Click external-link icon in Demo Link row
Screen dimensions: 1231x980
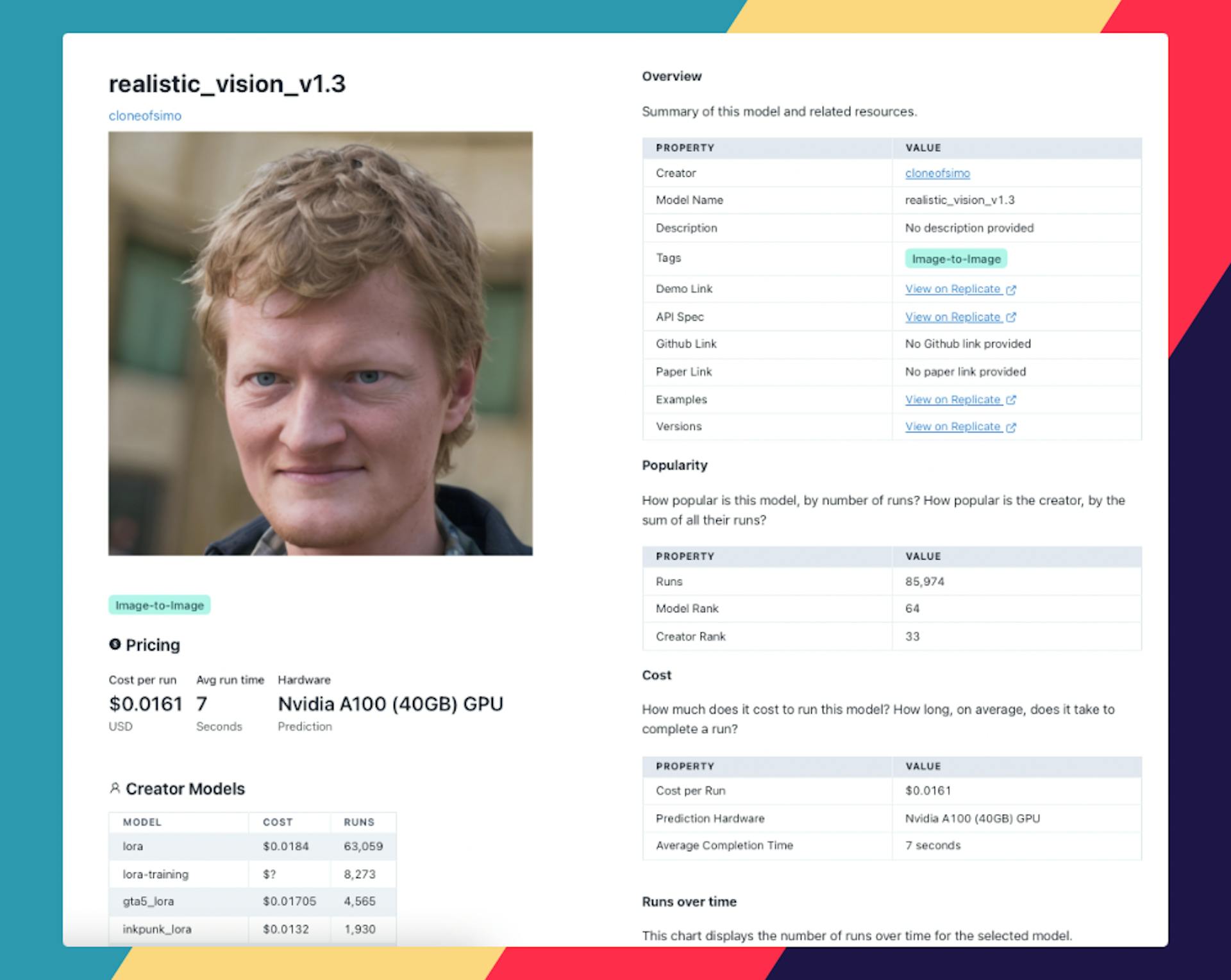coord(1011,290)
